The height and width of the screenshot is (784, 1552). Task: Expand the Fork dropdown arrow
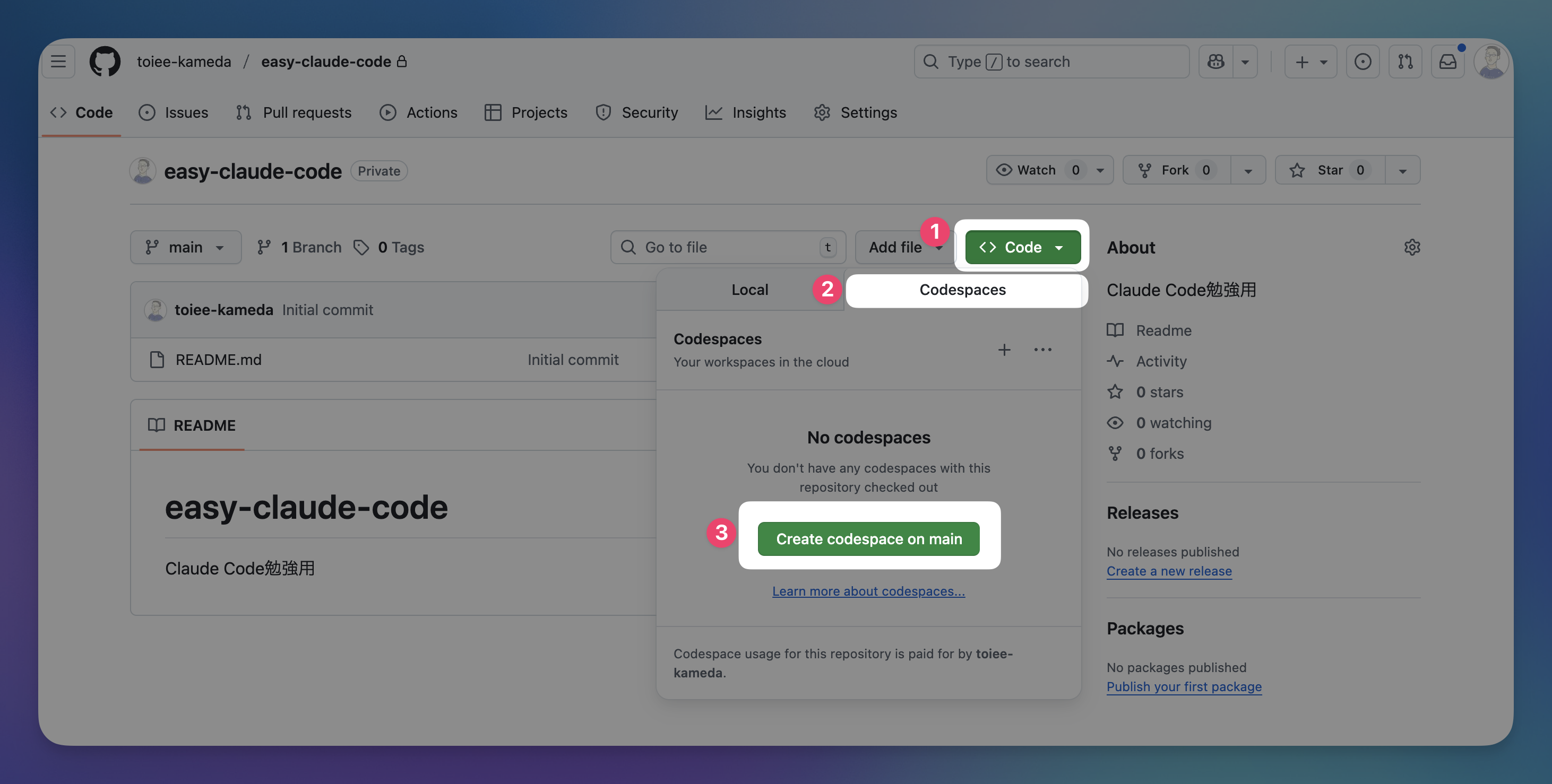1248,170
